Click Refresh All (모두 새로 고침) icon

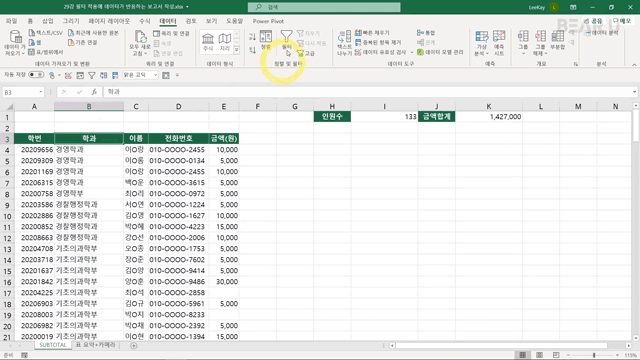pos(140,43)
